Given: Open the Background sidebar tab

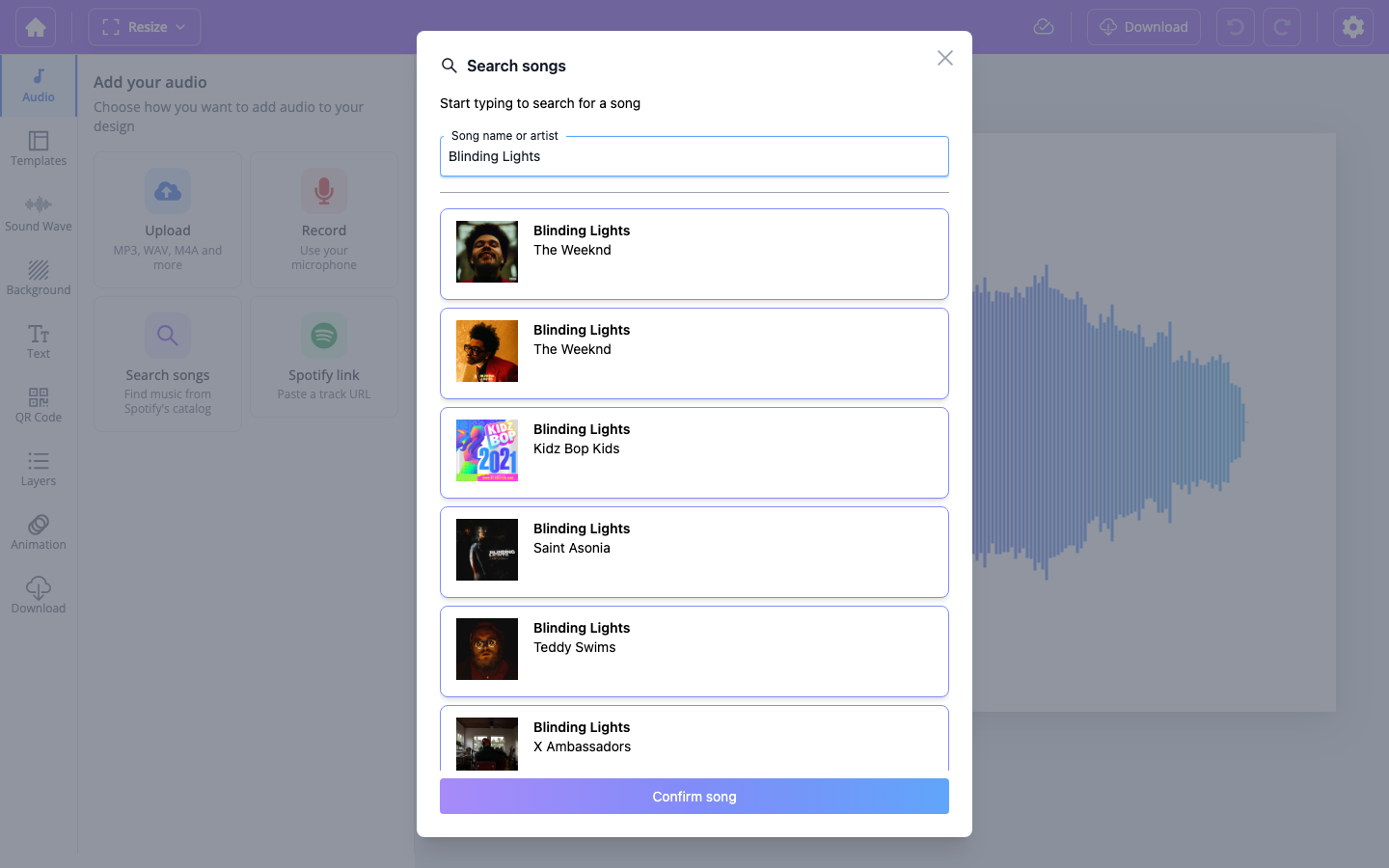Looking at the screenshot, I should coord(39,277).
